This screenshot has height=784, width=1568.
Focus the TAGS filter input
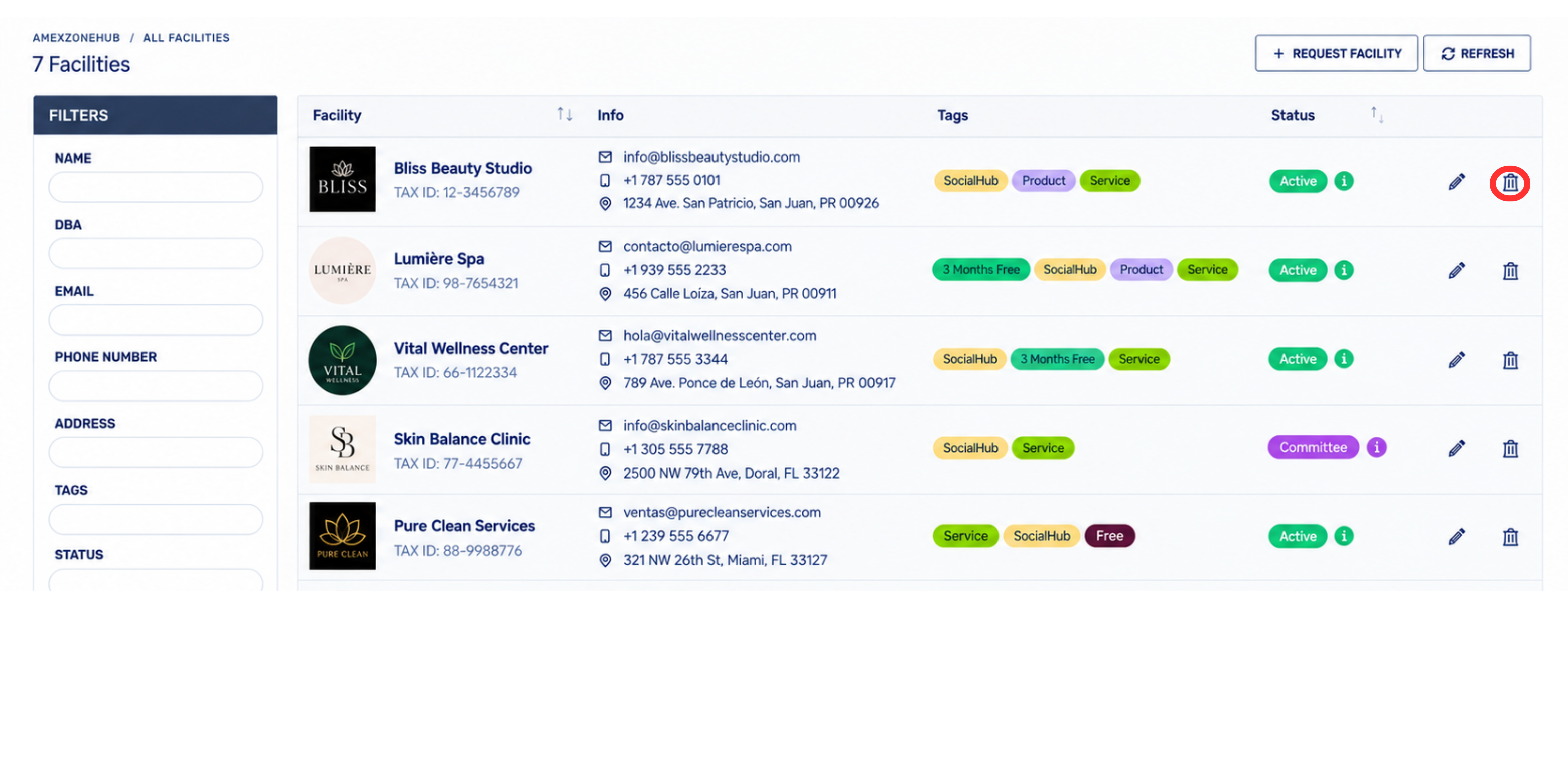(156, 519)
